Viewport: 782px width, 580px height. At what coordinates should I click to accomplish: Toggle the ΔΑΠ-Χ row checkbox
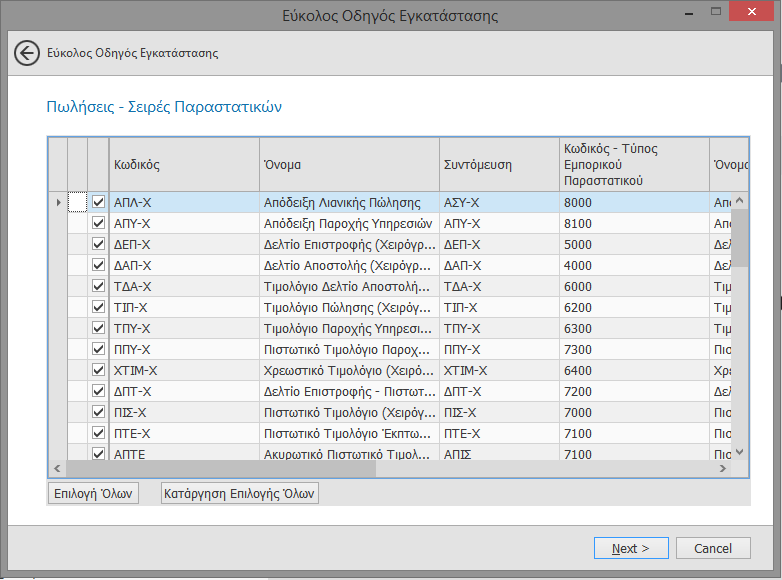point(98,265)
